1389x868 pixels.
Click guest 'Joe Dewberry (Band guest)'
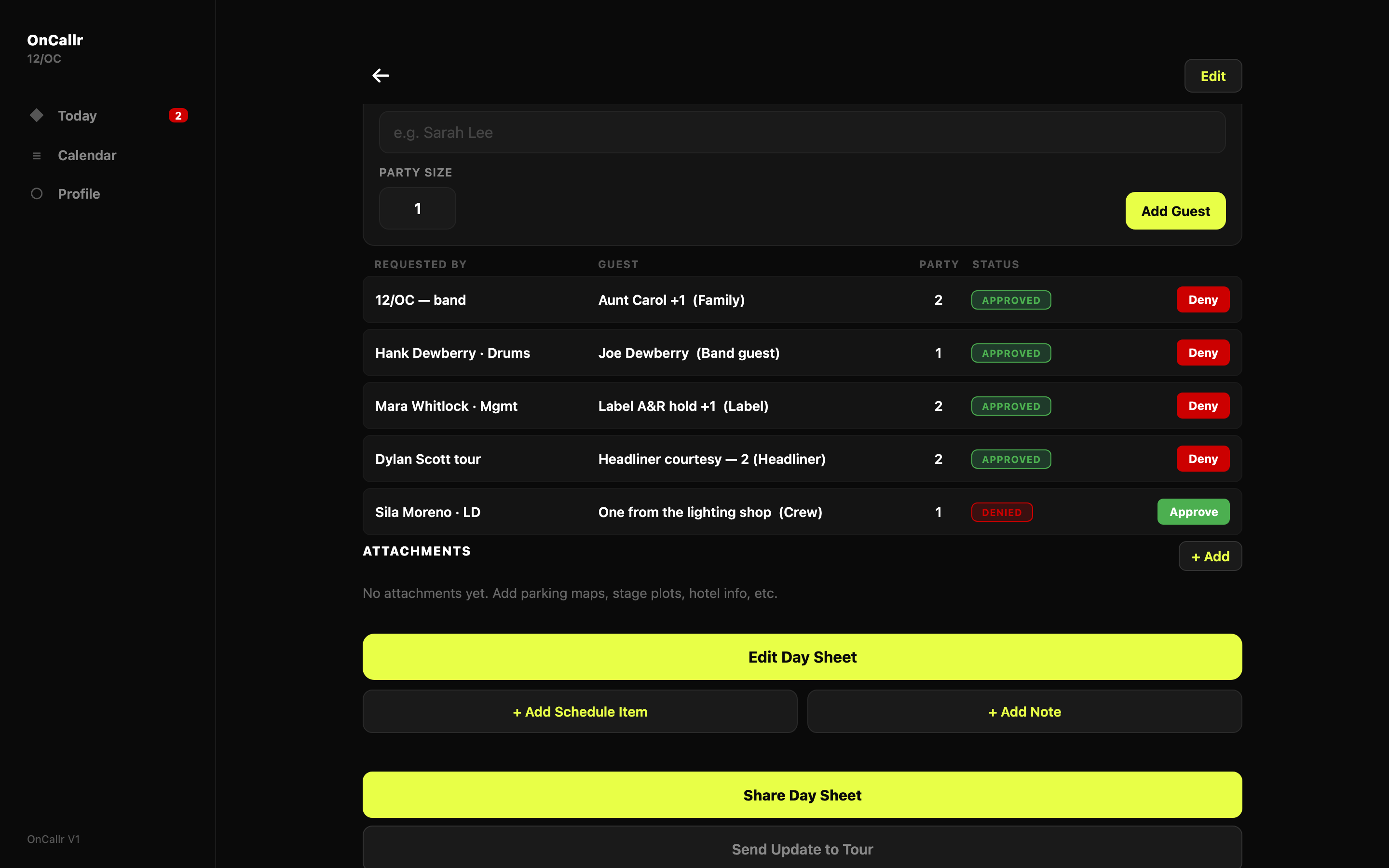point(689,353)
